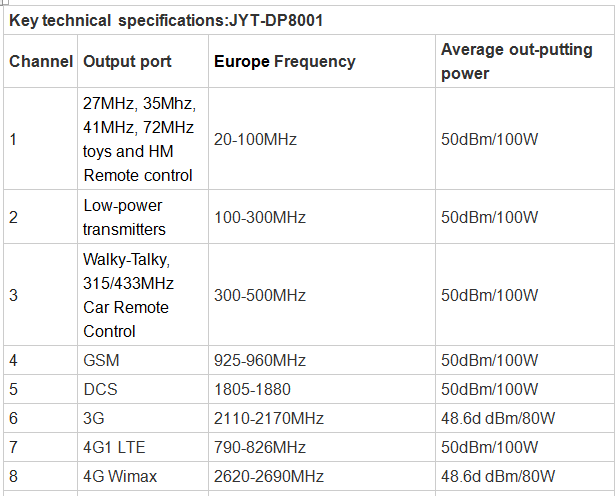Select the '300-500MHz' frequency cell
Viewport: 615px width, 496px height.
260,295
